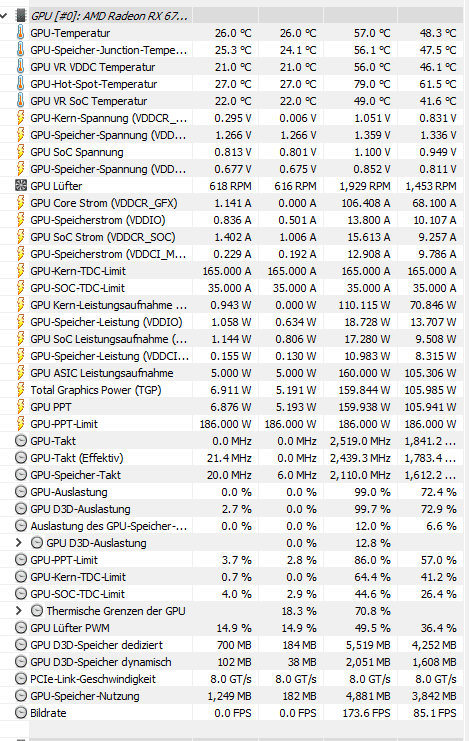Click the 618 RPM current fan speed
Image resolution: width=469 pixels, height=741 pixels.
tap(230, 186)
